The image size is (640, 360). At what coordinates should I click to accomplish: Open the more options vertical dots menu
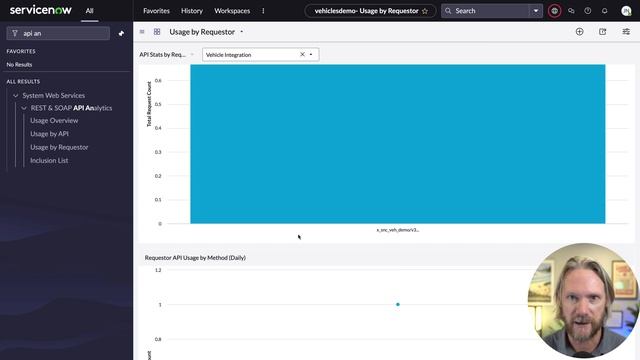click(x=263, y=11)
